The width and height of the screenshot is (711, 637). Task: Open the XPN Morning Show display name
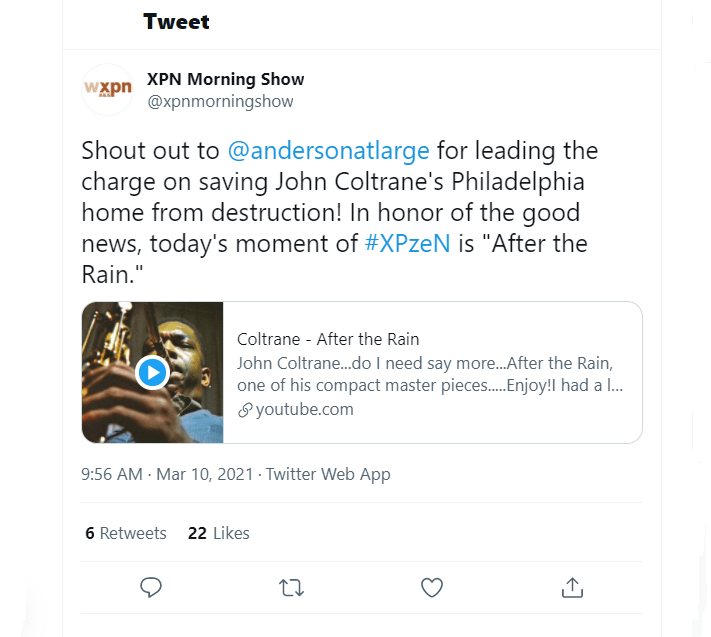click(x=225, y=79)
